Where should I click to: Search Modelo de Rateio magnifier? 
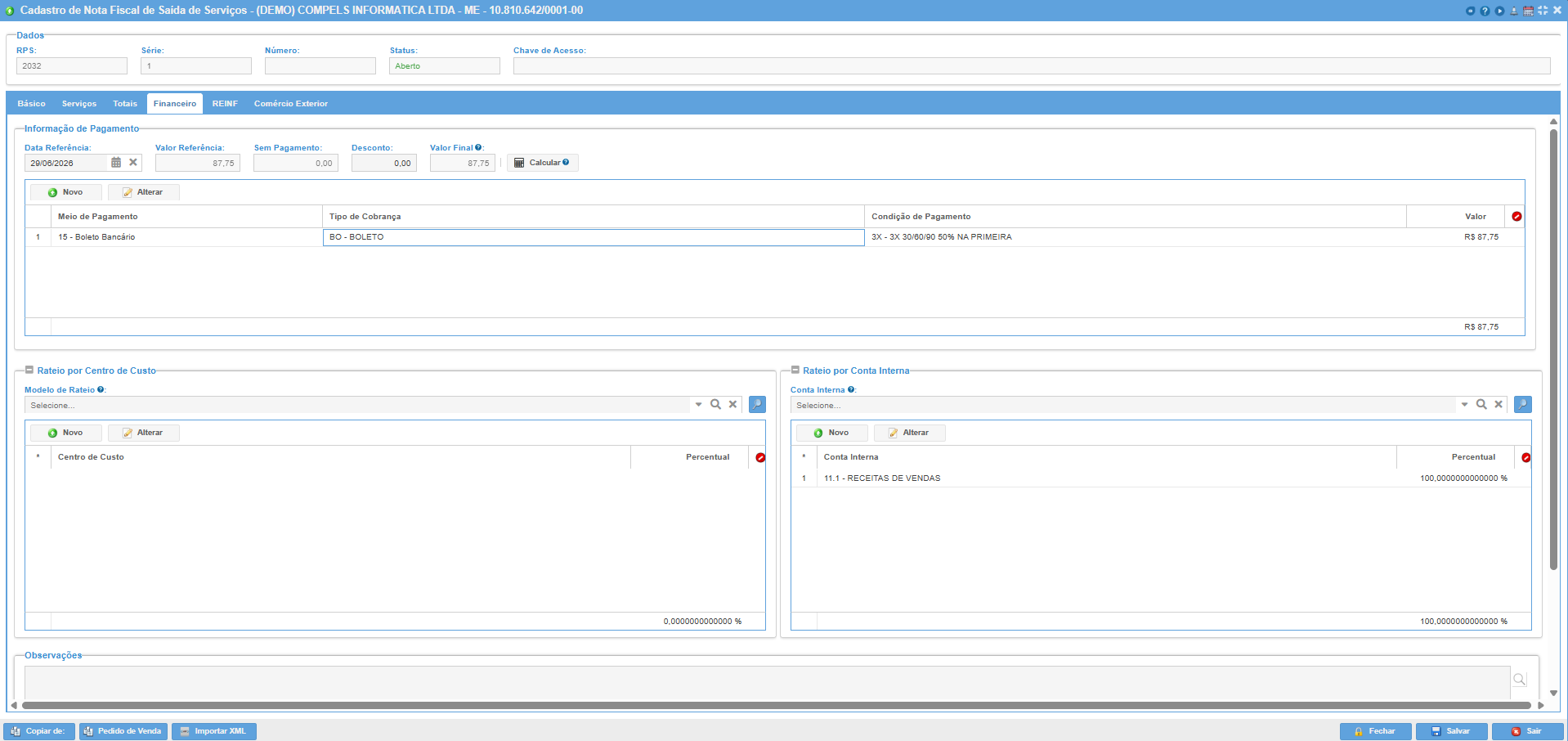coord(715,405)
